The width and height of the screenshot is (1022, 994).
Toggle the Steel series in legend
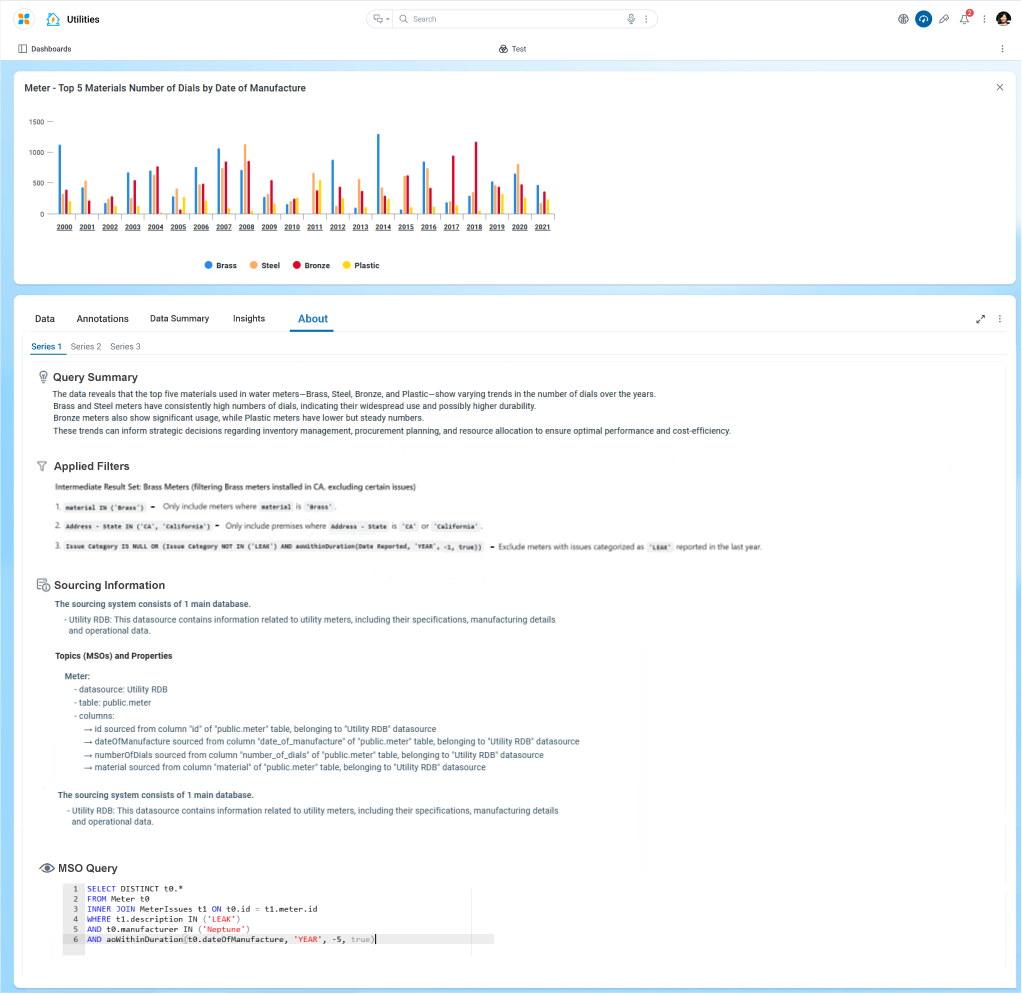tap(265, 265)
